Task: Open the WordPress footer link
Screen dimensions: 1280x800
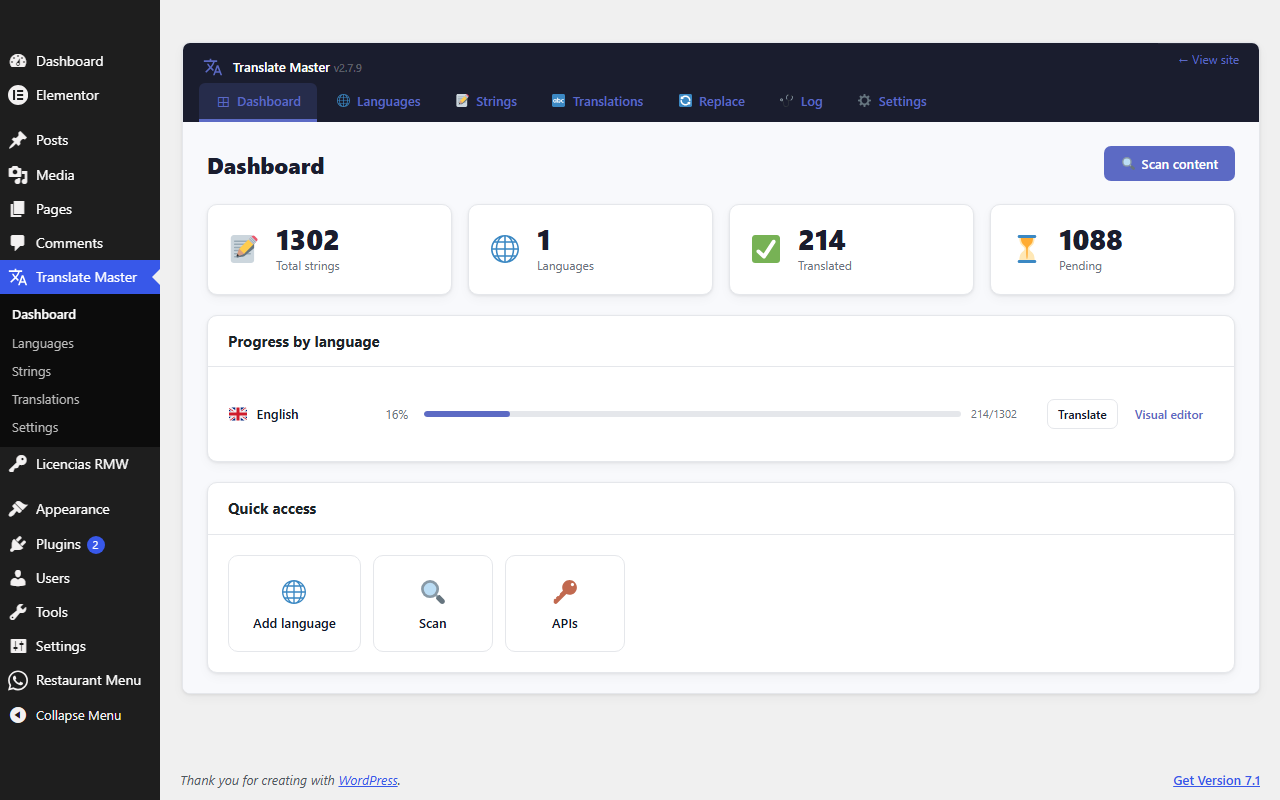Action: (368, 780)
